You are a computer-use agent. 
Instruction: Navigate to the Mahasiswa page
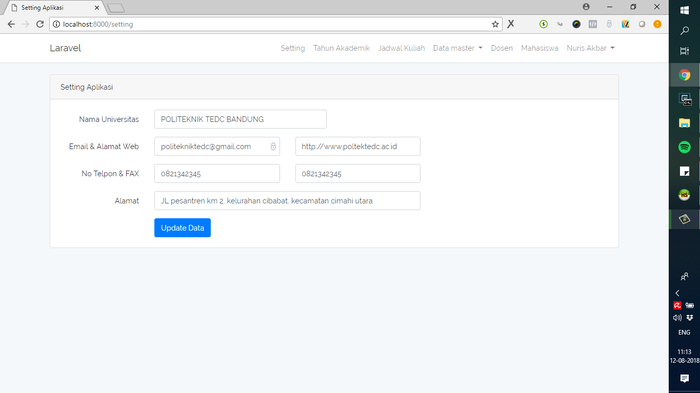click(539, 48)
